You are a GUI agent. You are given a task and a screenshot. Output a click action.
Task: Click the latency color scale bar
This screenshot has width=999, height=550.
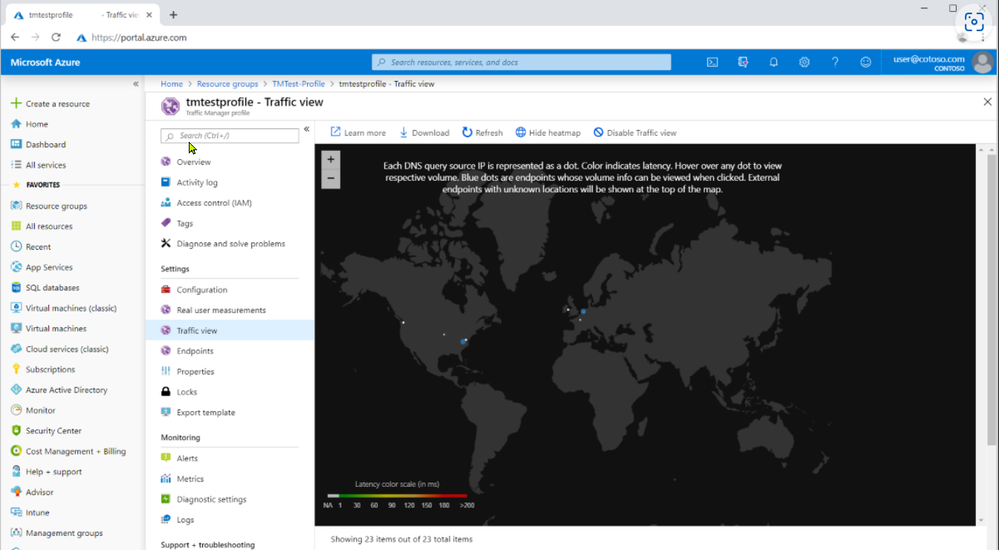tap(397, 495)
